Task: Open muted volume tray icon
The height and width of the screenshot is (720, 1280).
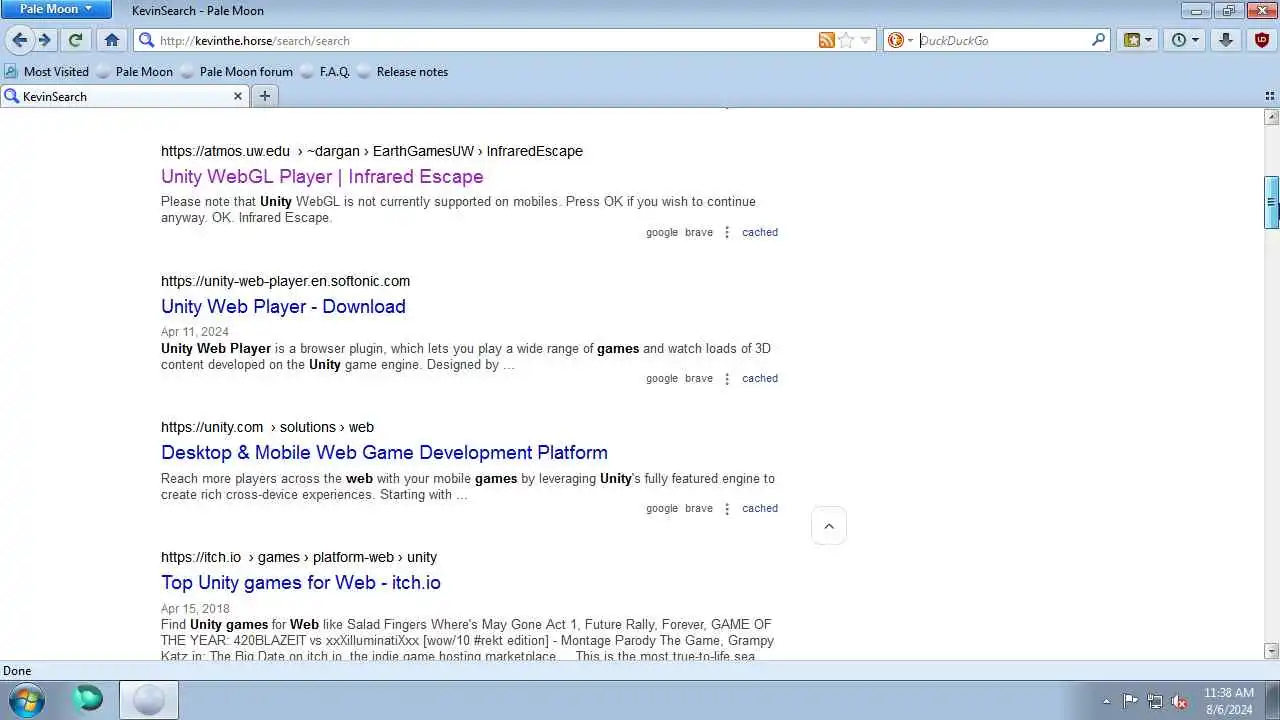Action: click(x=1180, y=701)
